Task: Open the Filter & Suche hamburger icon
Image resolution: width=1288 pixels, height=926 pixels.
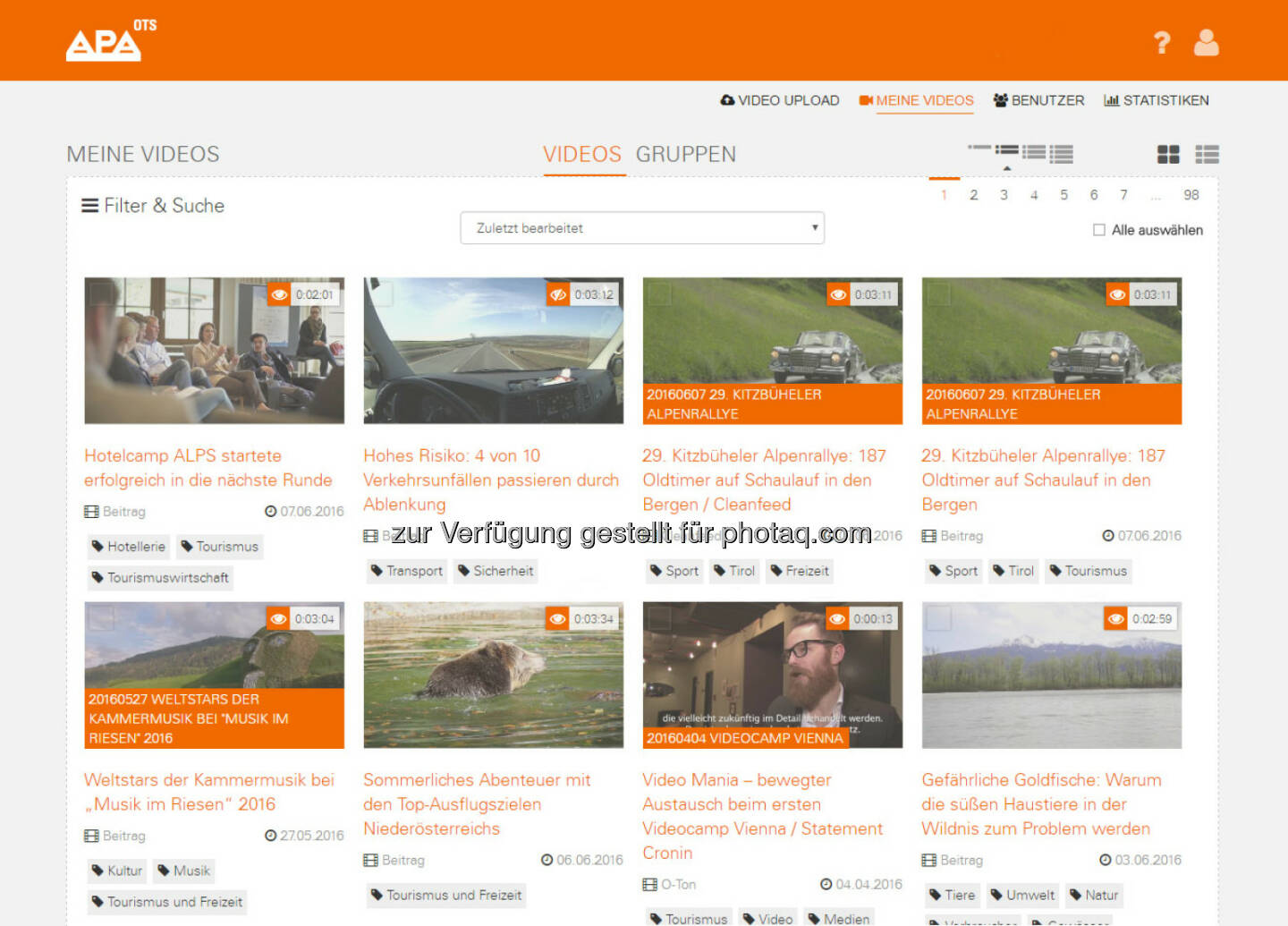Action: [x=89, y=206]
